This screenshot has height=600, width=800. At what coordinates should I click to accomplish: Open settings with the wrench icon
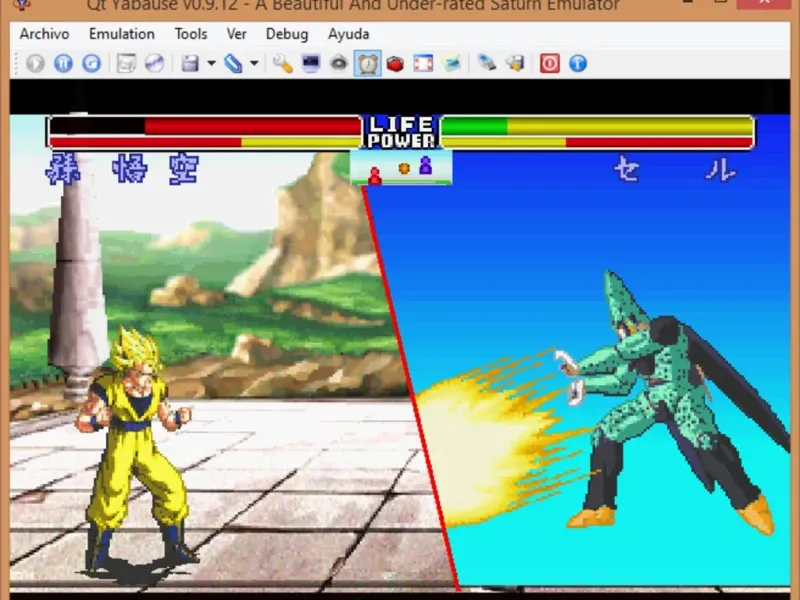coord(282,64)
